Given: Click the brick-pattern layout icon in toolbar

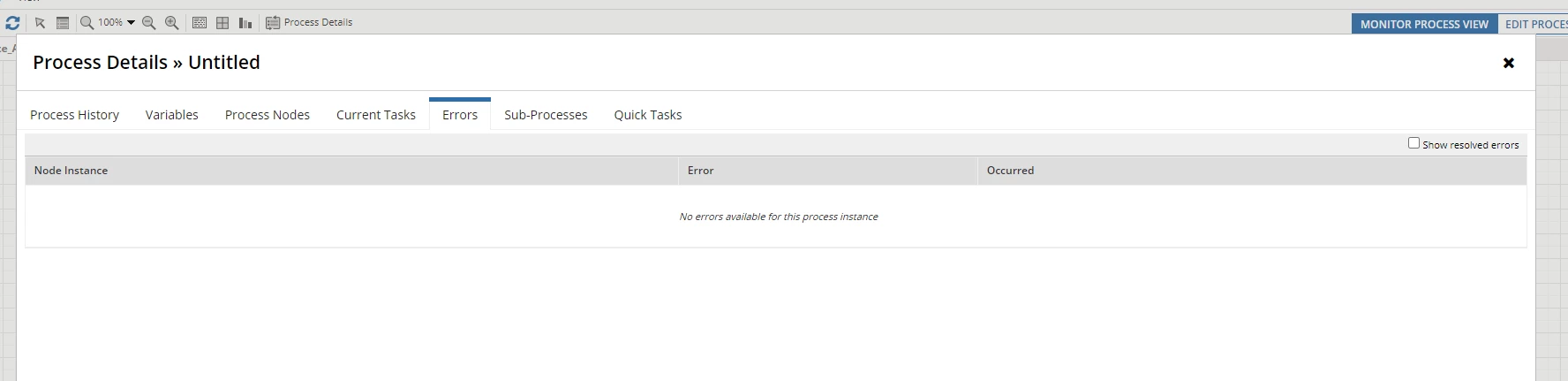Looking at the screenshot, I should click(x=200, y=23).
